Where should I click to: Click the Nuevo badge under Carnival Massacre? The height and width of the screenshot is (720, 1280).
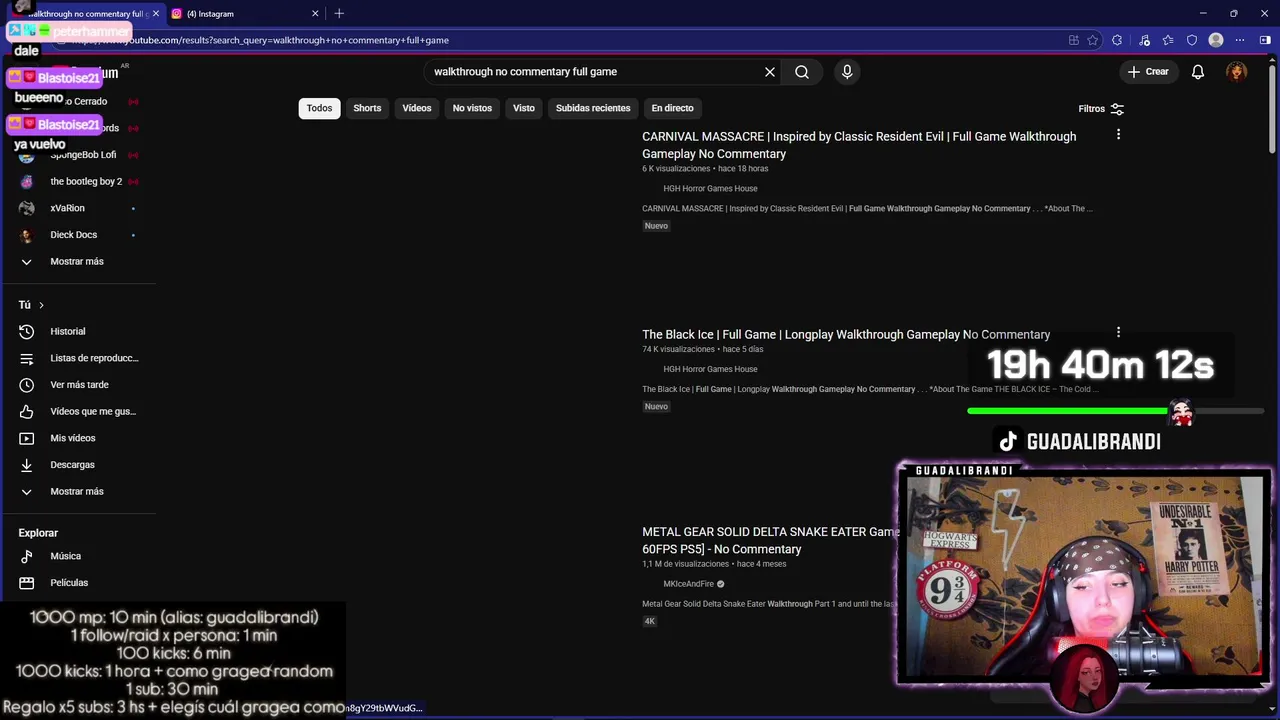tap(656, 226)
